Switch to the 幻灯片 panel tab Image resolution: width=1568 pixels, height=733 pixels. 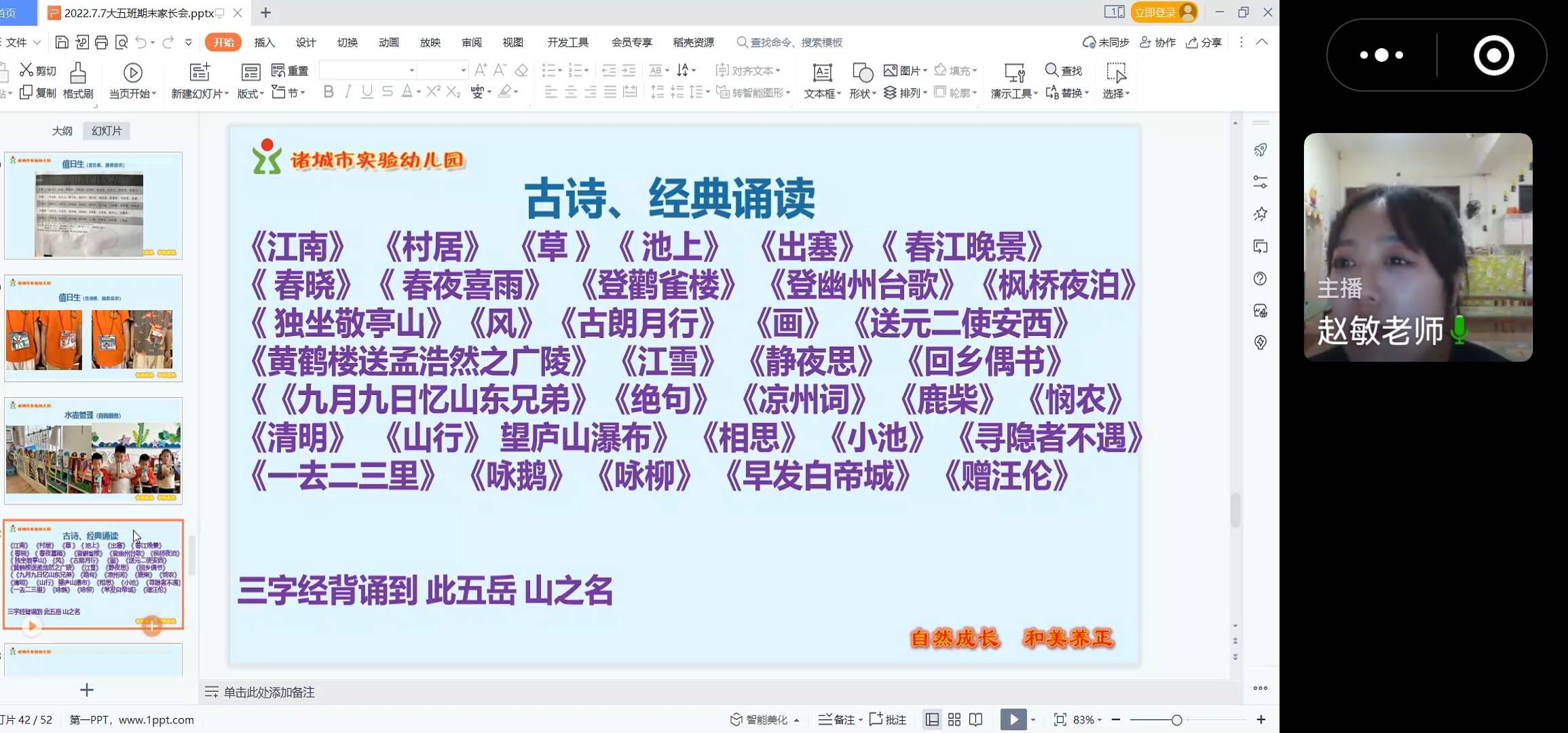tap(105, 130)
